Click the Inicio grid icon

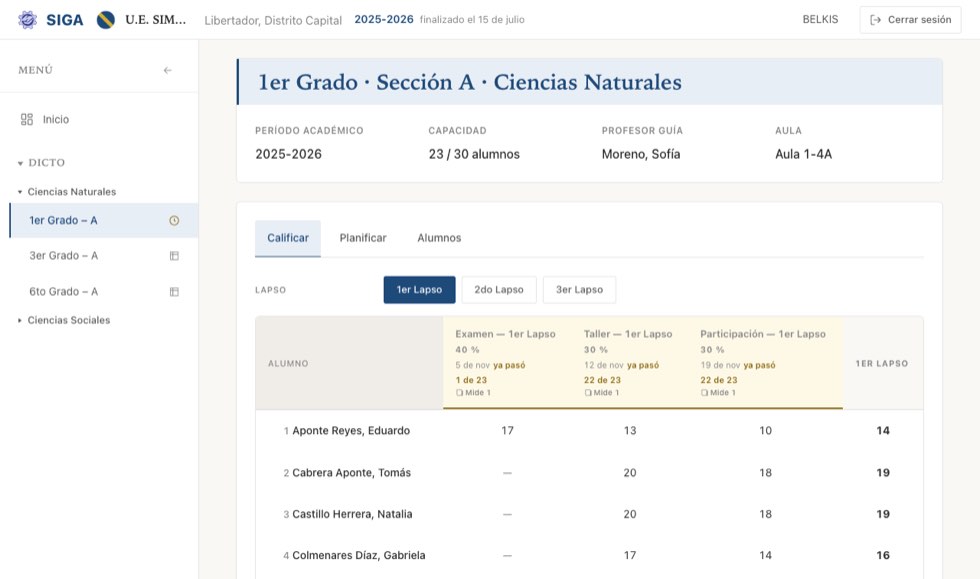click(27, 119)
